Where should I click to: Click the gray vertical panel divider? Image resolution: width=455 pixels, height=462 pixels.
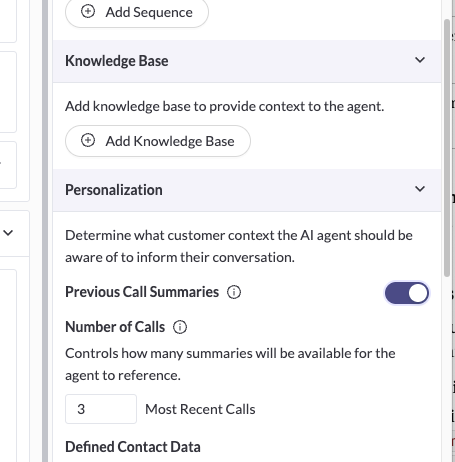coord(45,231)
